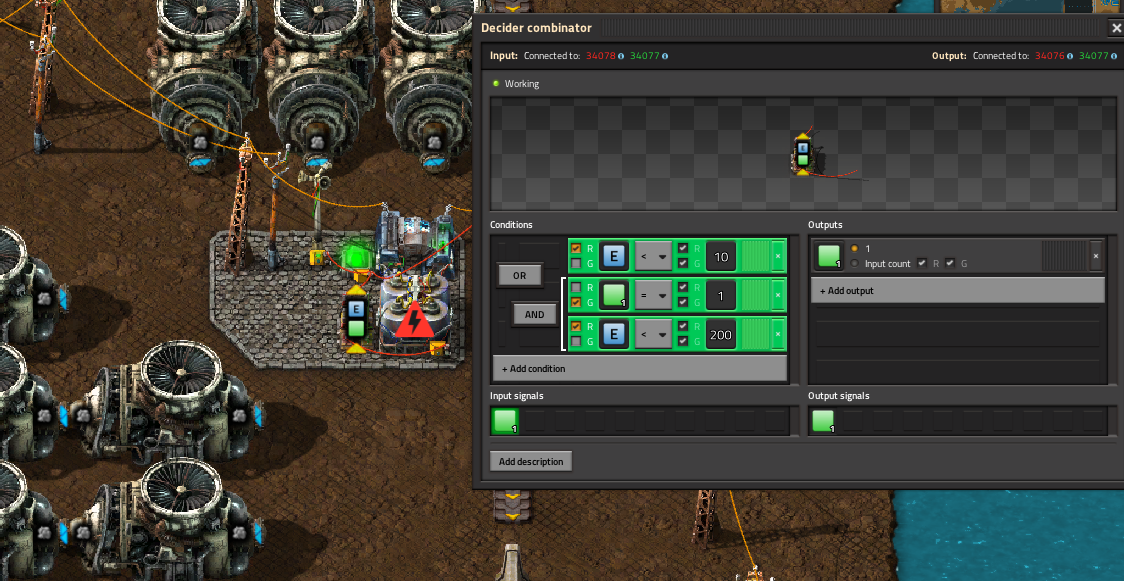The height and width of the screenshot is (581, 1124).
Task: Edit the constant value 1 in second condition
Action: click(x=721, y=294)
